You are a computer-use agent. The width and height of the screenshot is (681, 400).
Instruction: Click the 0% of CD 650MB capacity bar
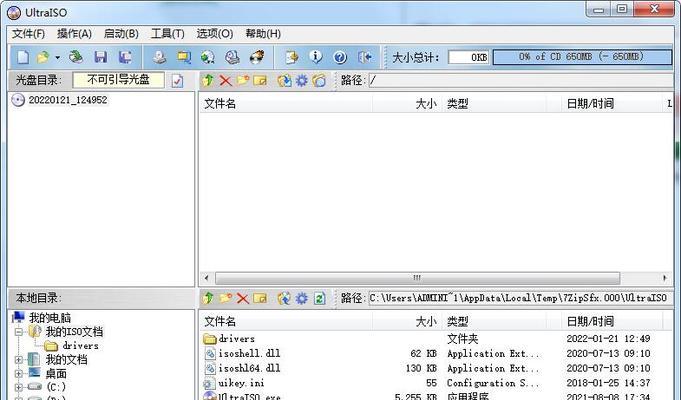582,57
